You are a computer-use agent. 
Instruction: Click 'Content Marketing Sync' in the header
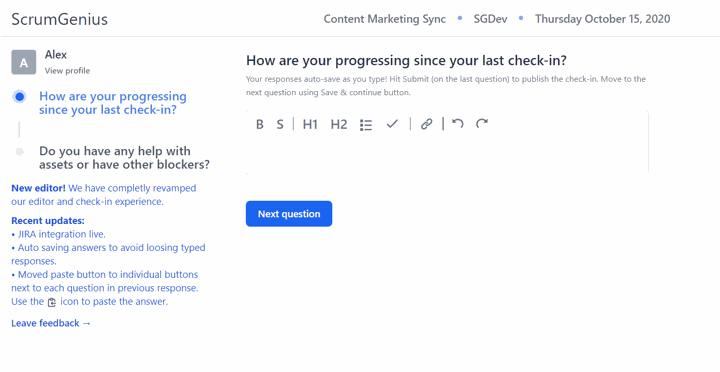click(384, 19)
